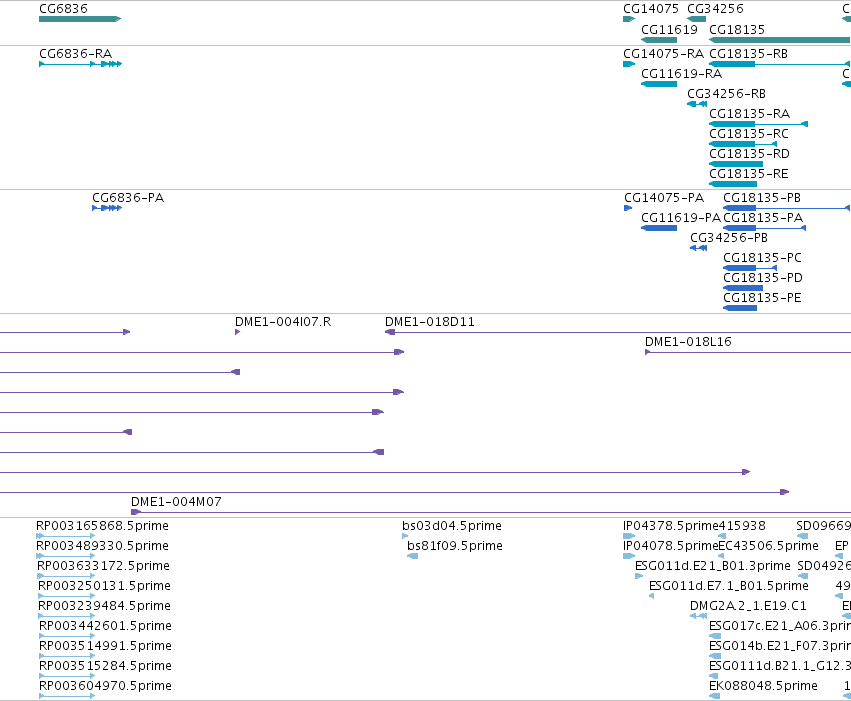Image resolution: width=851 pixels, height=701 pixels.
Task: Click the DME1-004I07.R clone label
Action: tap(283, 322)
